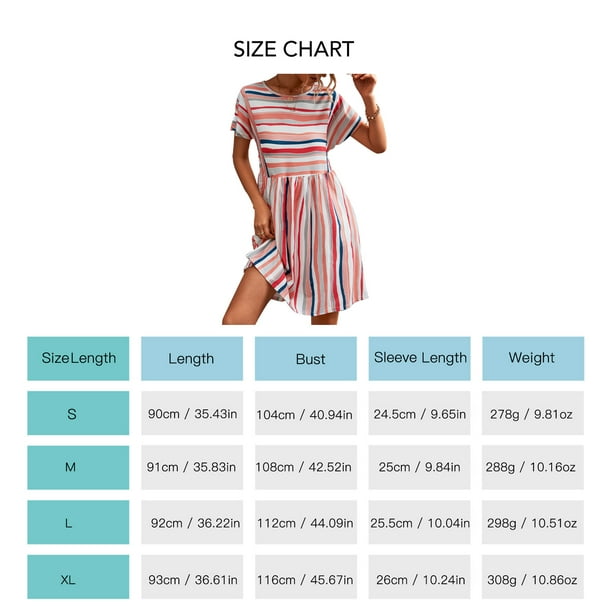Click the 25cm / 9.84in sleeve cell
This screenshot has height=612, width=612.
tap(419, 467)
